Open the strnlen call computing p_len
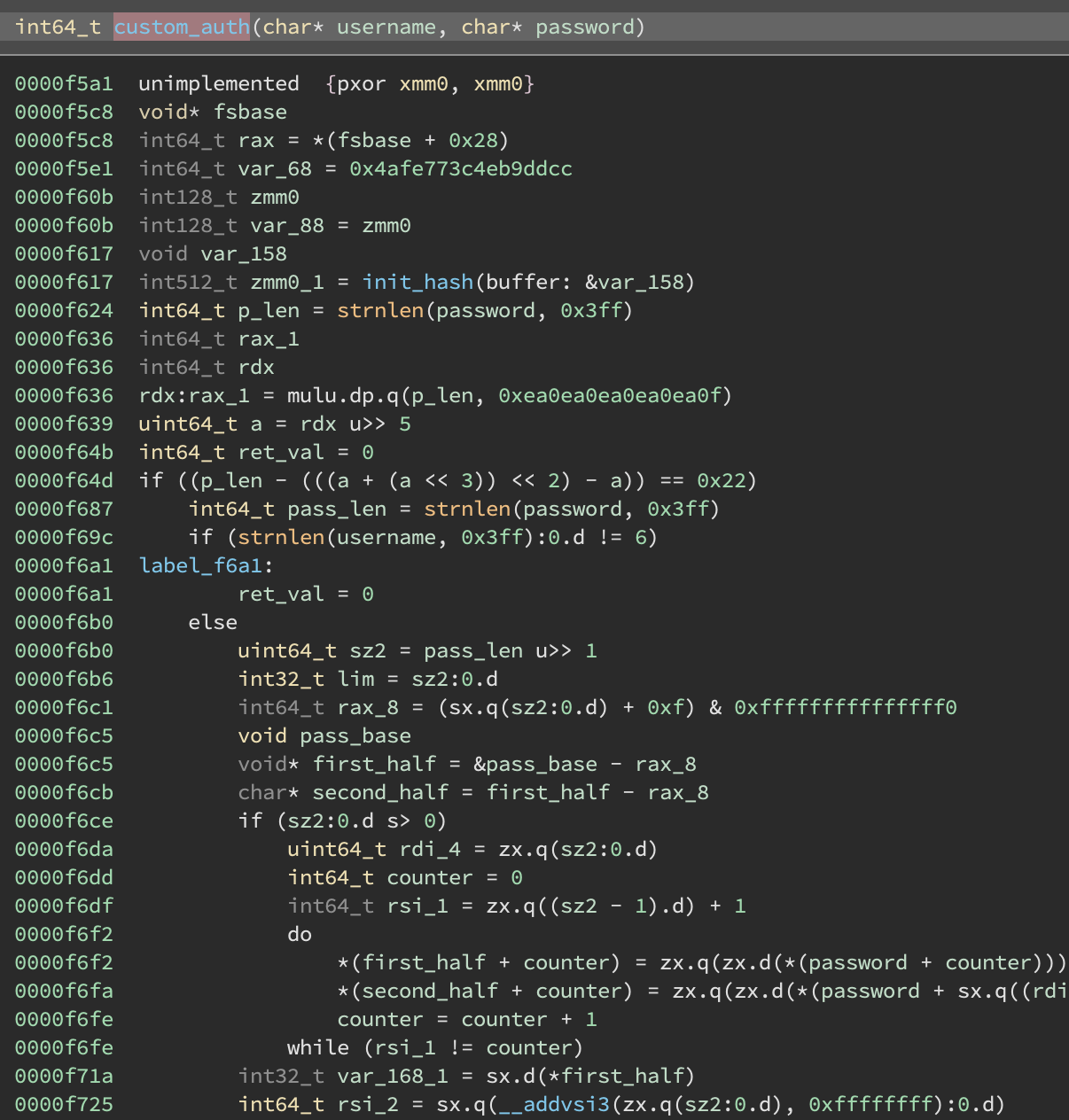The width and height of the screenshot is (1069, 1120). (x=379, y=310)
